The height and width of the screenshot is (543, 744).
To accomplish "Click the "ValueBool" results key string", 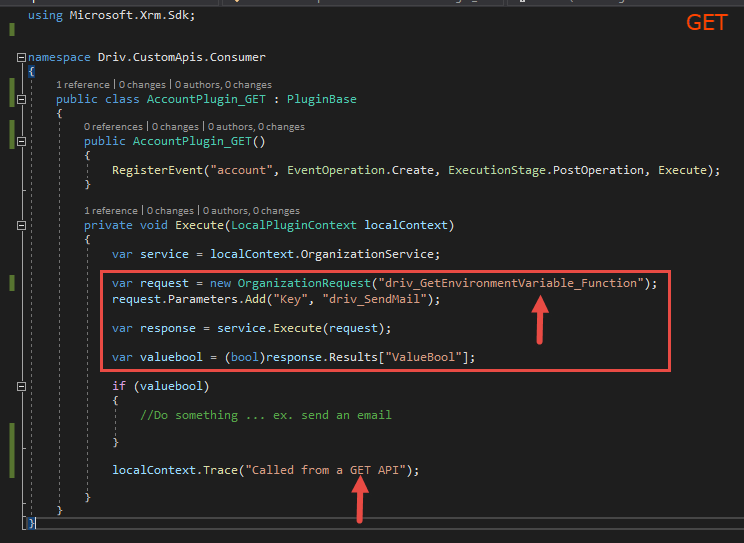I will [423, 357].
